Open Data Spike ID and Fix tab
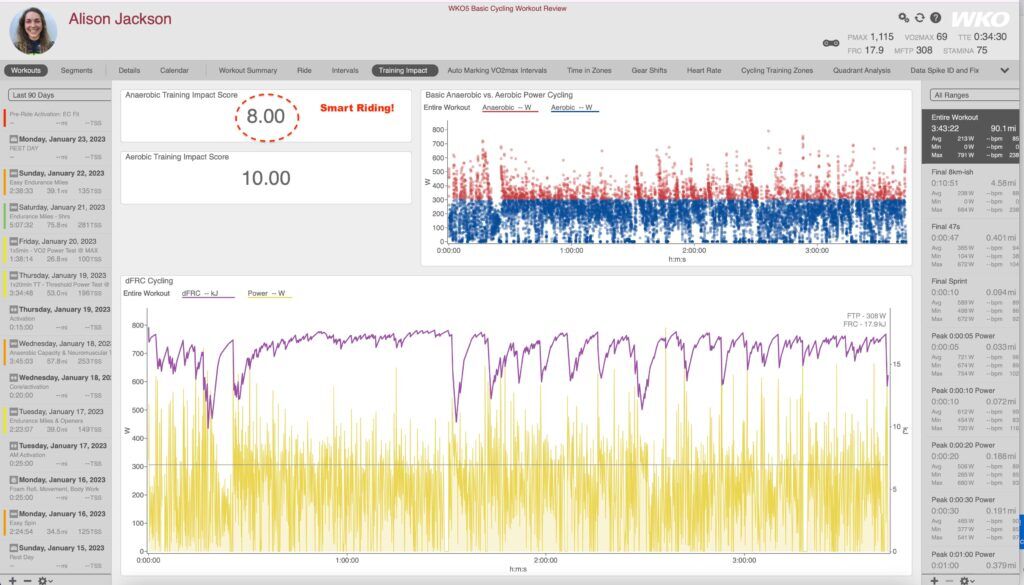Viewport: 1024px width, 585px height. [x=944, y=71]
